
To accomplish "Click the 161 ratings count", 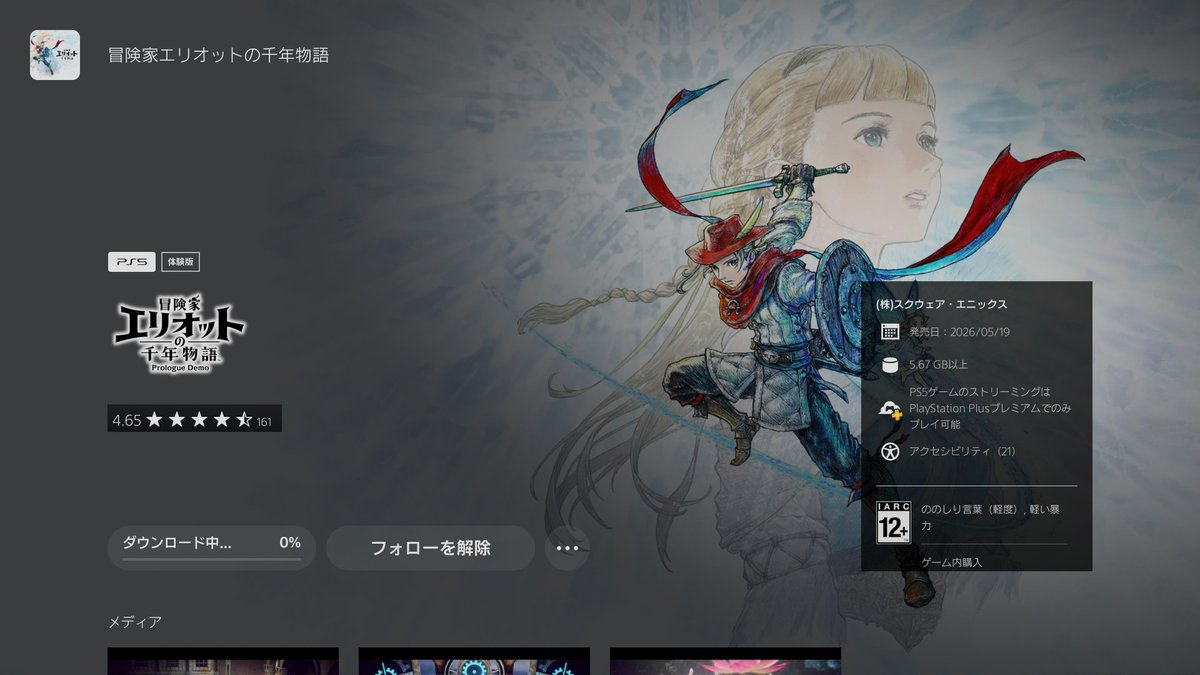I will [x=264, y=422].
